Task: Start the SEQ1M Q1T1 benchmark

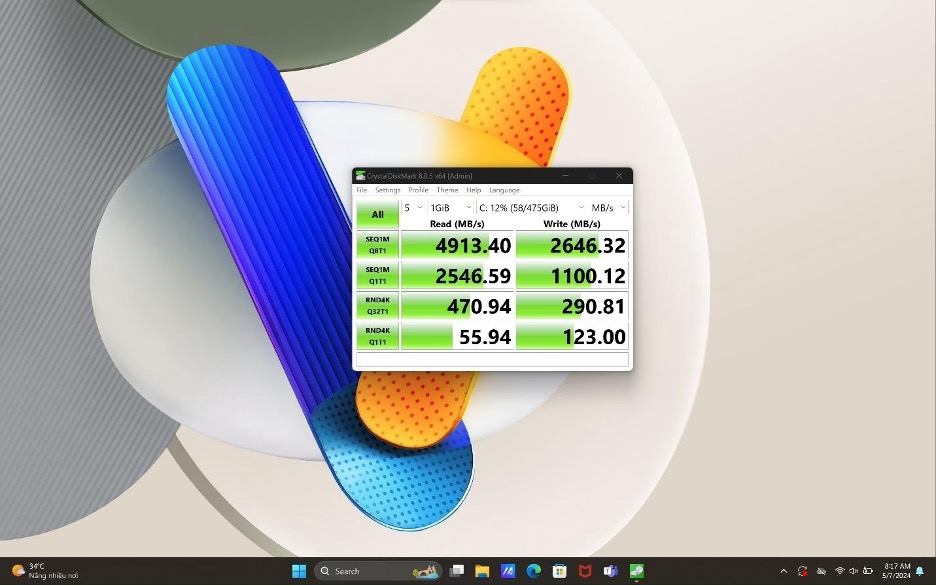Action: tap(377, 275)
